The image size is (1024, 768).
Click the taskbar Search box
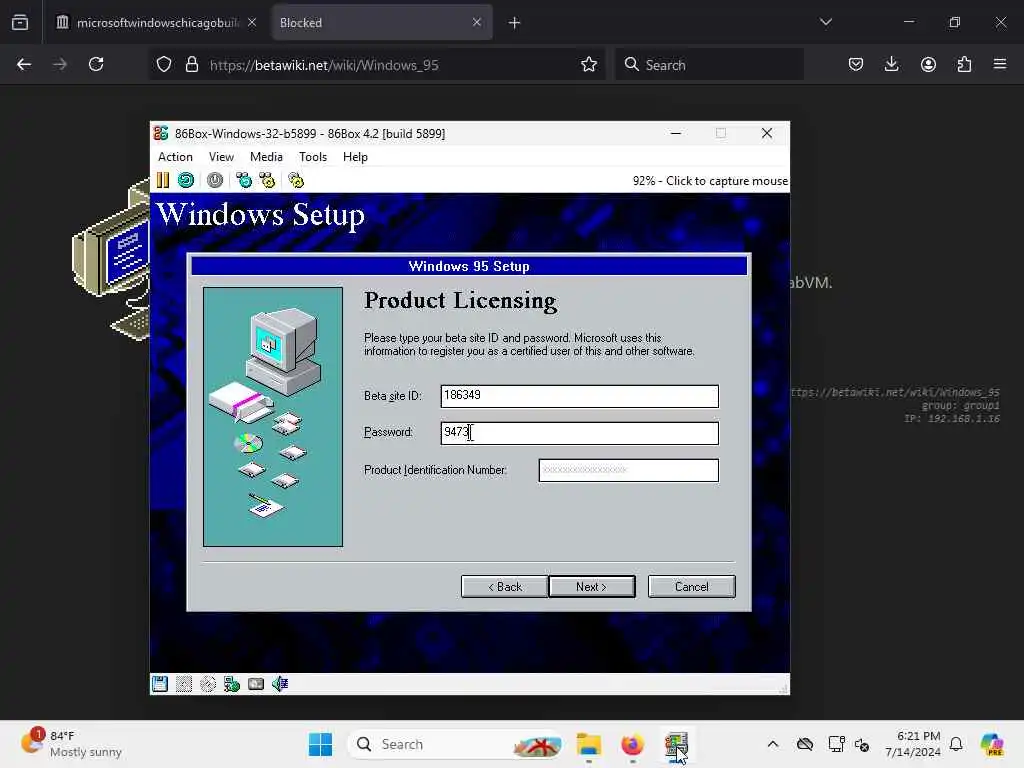tap(456, 744)
